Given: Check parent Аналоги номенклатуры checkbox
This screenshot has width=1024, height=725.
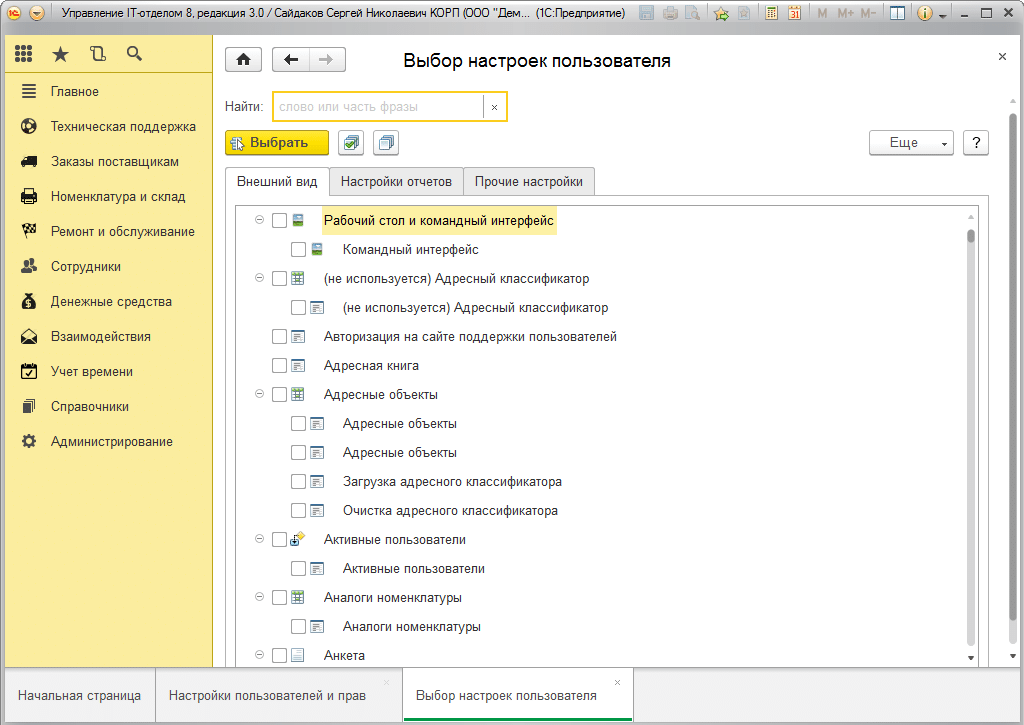Looking at the screenshot, I should pyautogui.click(x=280, y=598).
